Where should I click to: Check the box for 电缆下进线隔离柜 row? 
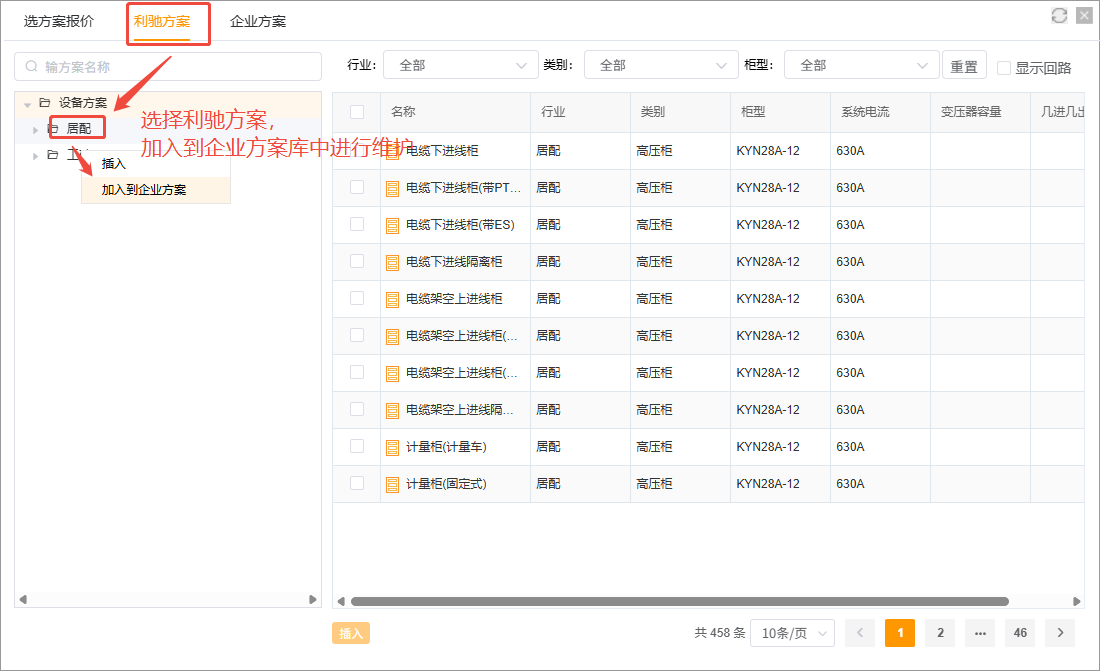[357, 261]
